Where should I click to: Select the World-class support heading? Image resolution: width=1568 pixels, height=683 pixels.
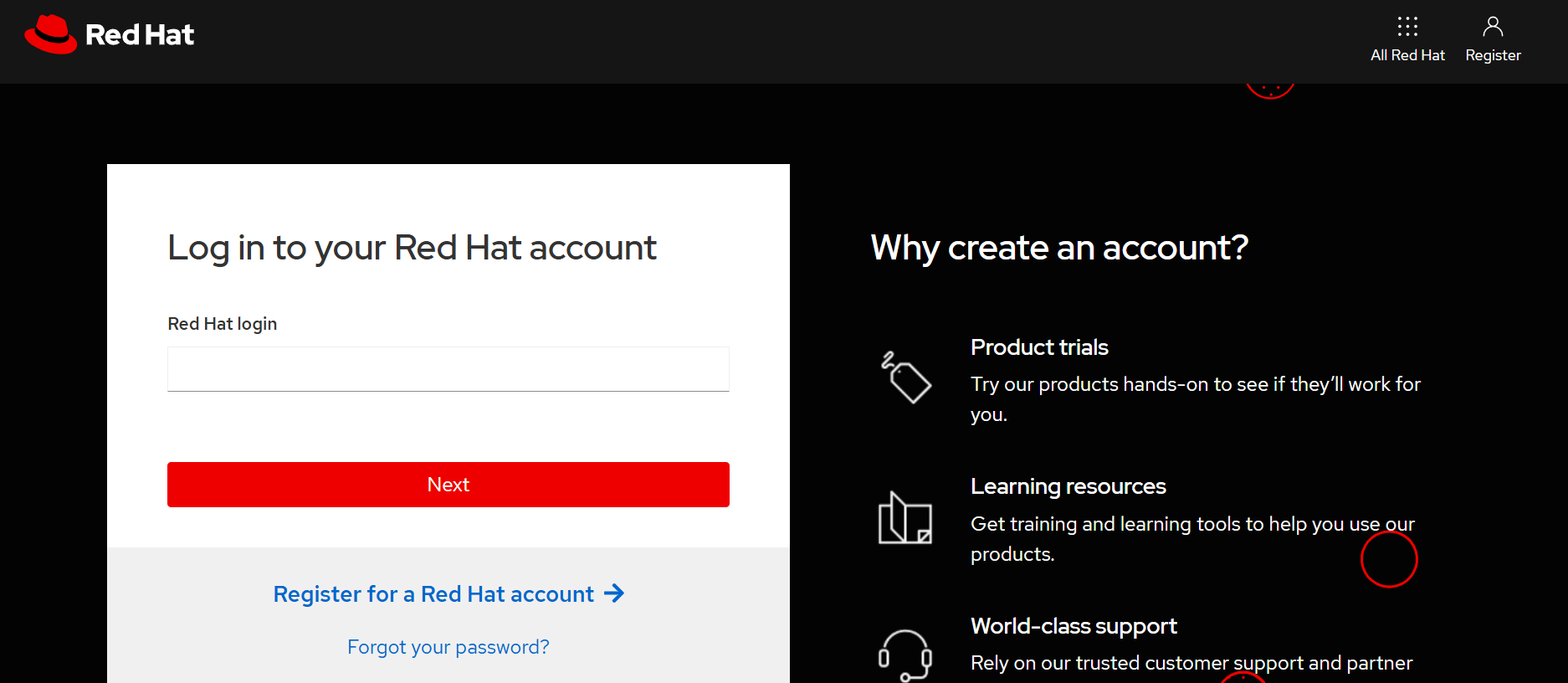1074,626
